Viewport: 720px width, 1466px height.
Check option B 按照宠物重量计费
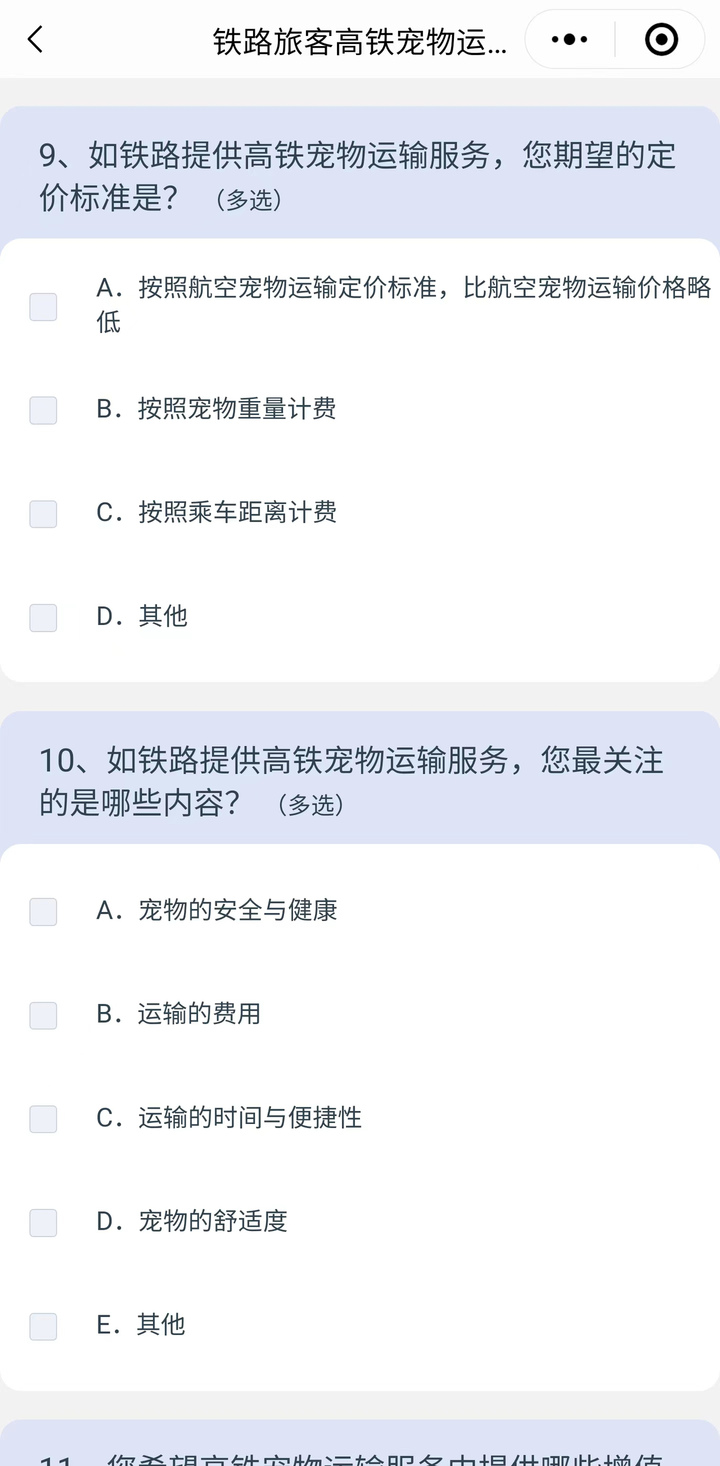pyautogui.click(x=43, y=410)
